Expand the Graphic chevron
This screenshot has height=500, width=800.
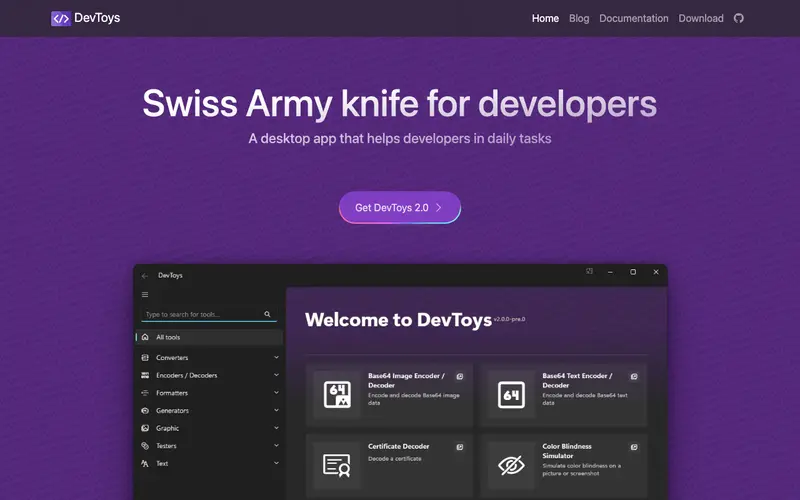pyautogui.click(x=276, y=428)
